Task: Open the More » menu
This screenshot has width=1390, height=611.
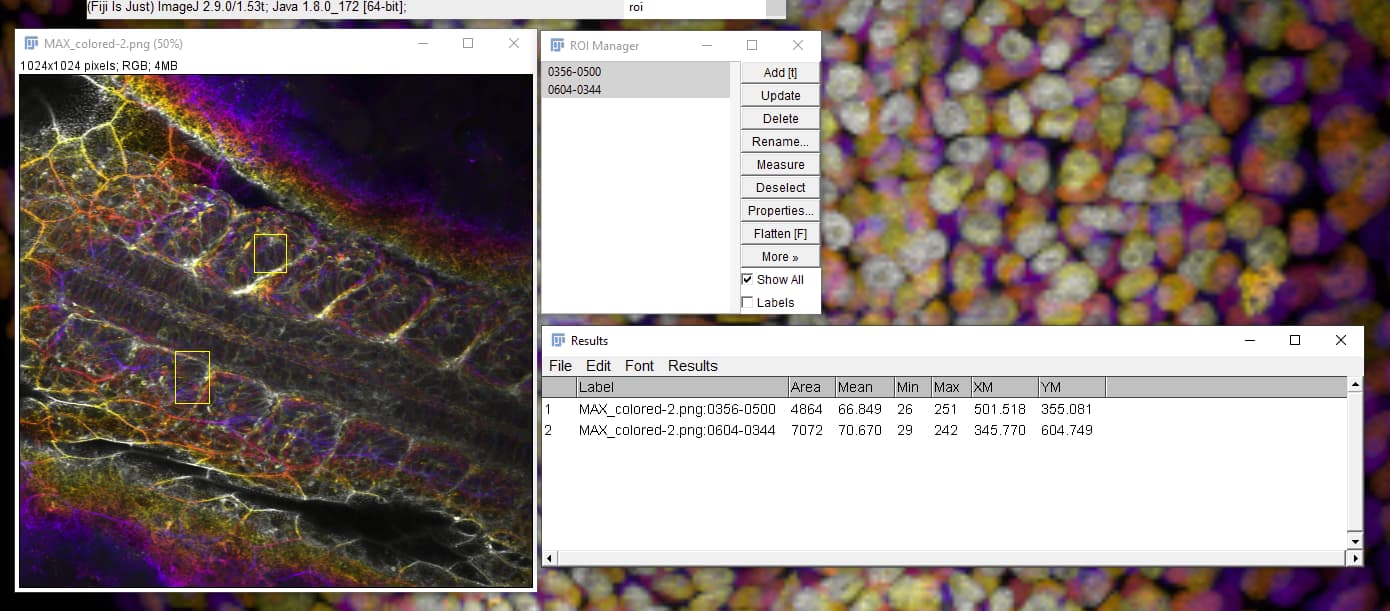Action: click(x=779, y=256)
